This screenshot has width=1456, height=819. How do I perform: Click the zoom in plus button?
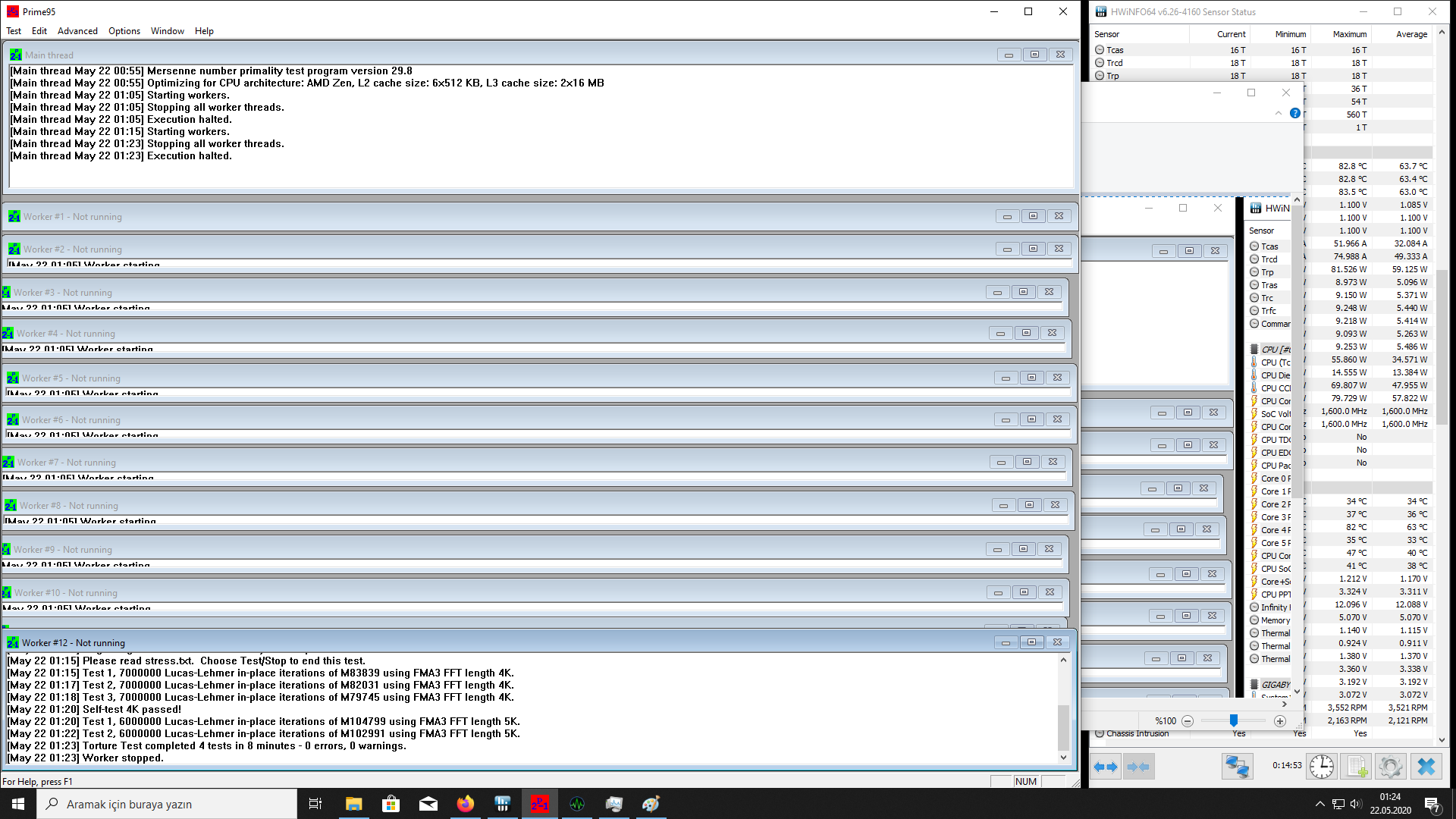pyautogui.click(x=1280, y=721)
